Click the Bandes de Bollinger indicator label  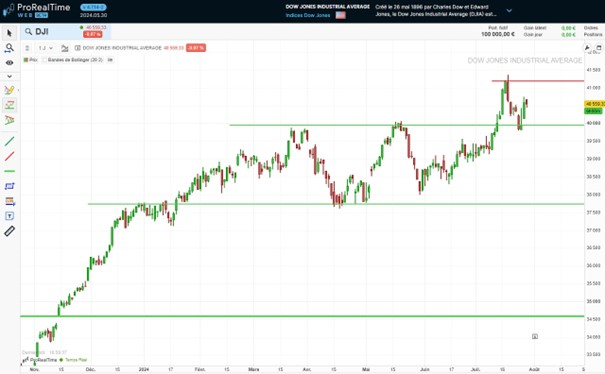[75, 60]
